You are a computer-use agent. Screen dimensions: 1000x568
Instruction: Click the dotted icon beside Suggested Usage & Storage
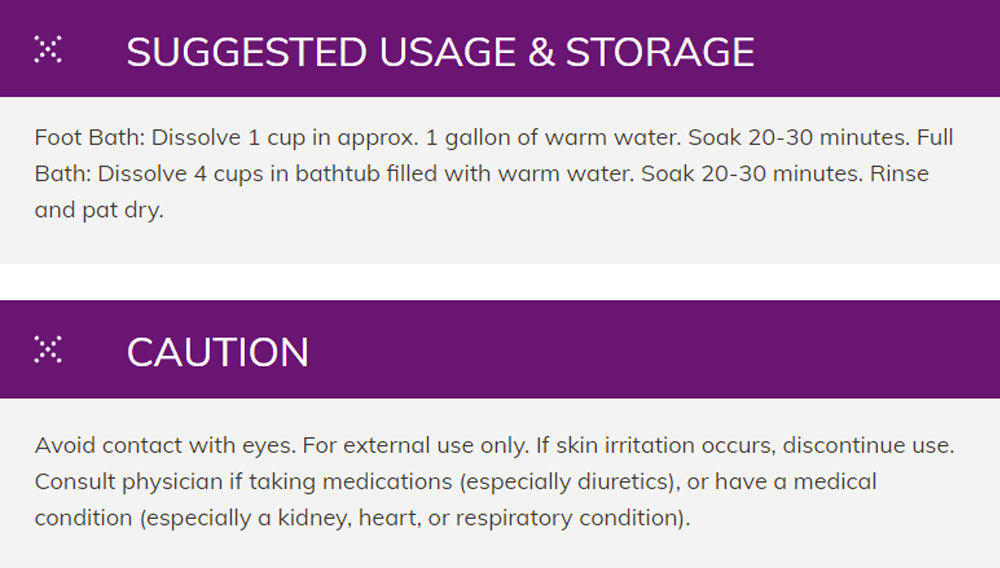(48, 49)
